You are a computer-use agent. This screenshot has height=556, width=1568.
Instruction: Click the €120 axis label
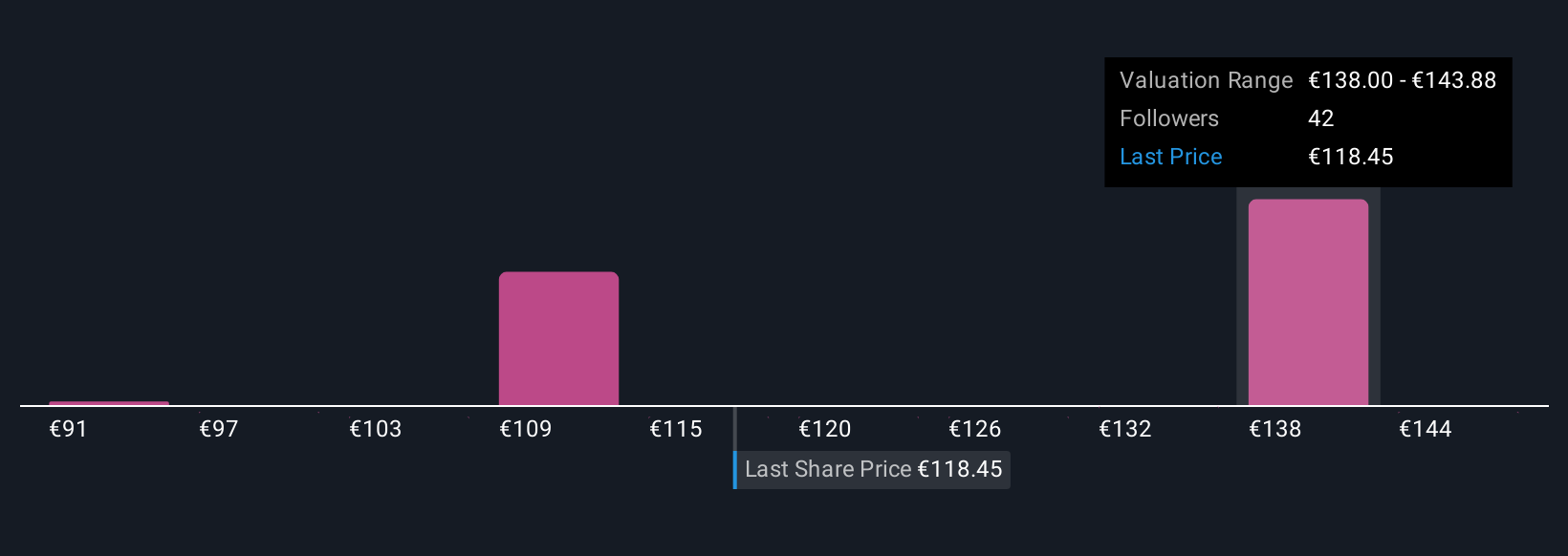(x=825, y=429)
